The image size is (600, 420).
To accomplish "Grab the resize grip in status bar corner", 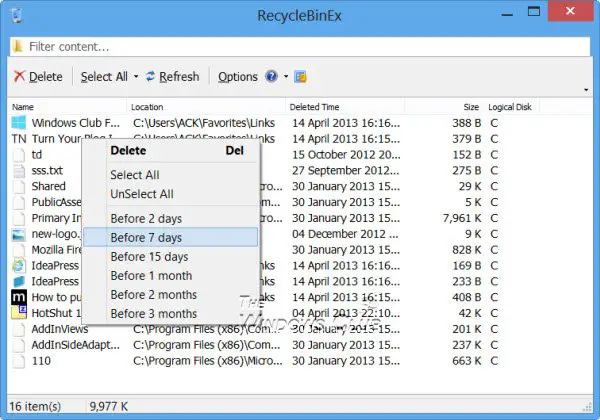I will point(587,407).
